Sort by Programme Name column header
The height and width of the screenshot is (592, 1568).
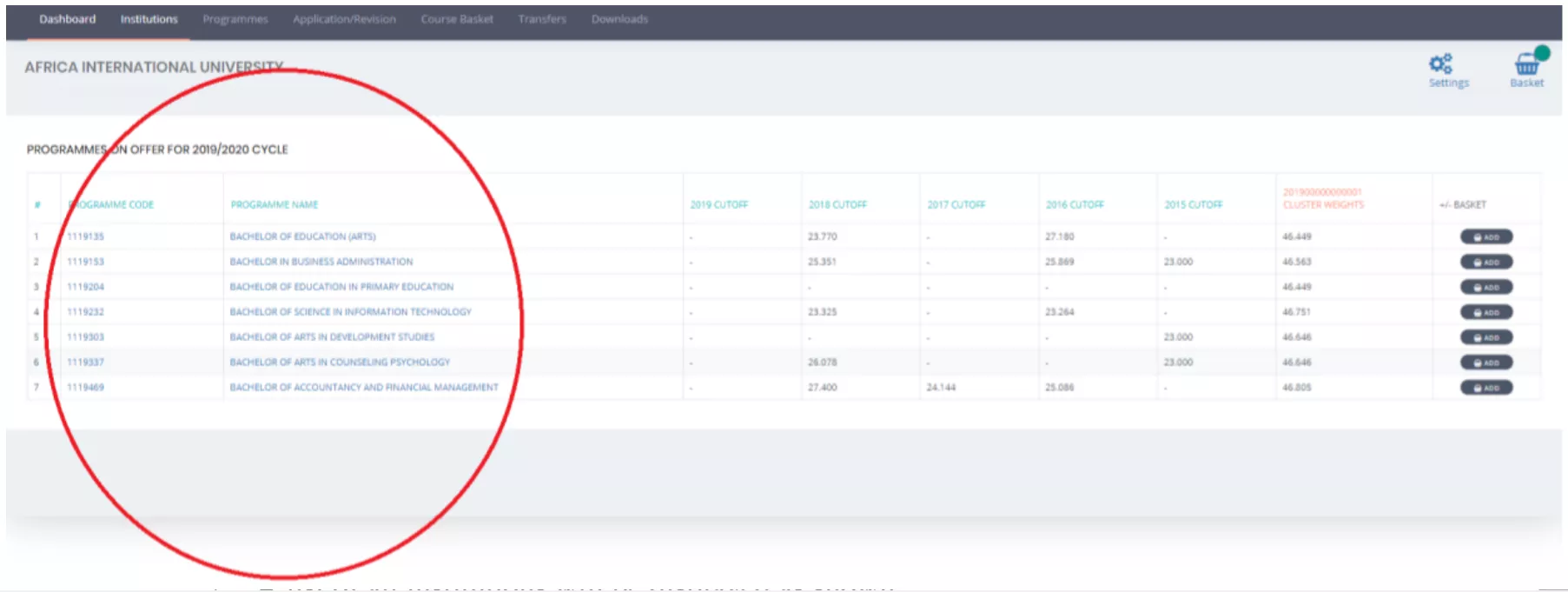point(275,205)
